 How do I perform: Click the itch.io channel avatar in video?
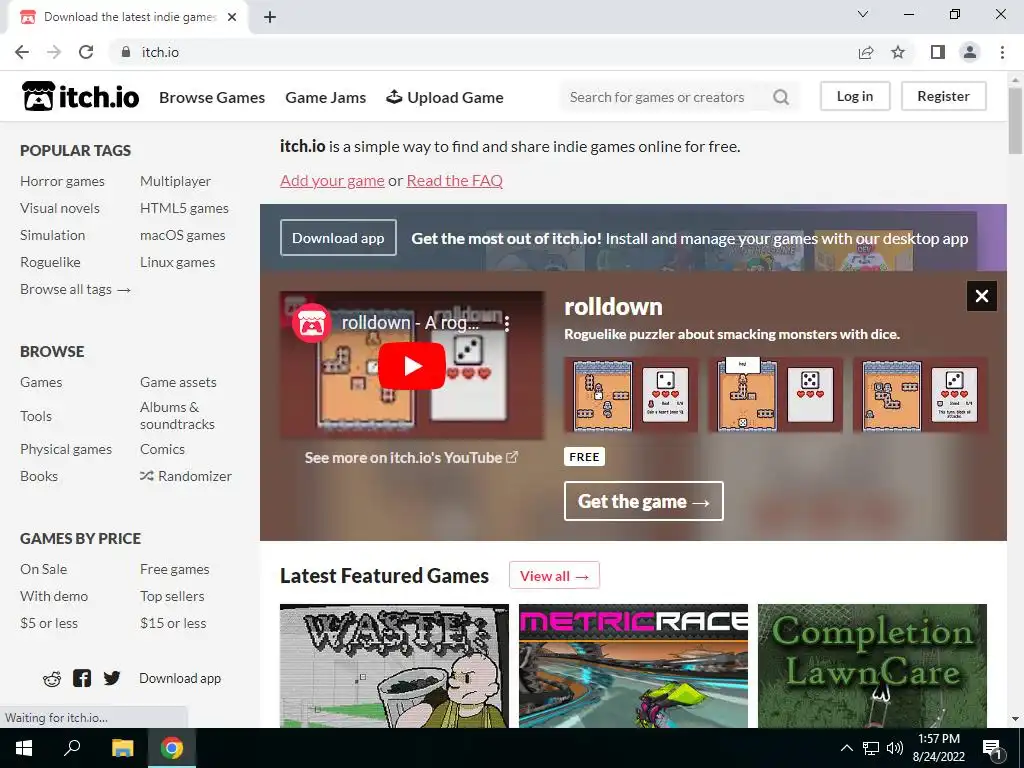312,323
